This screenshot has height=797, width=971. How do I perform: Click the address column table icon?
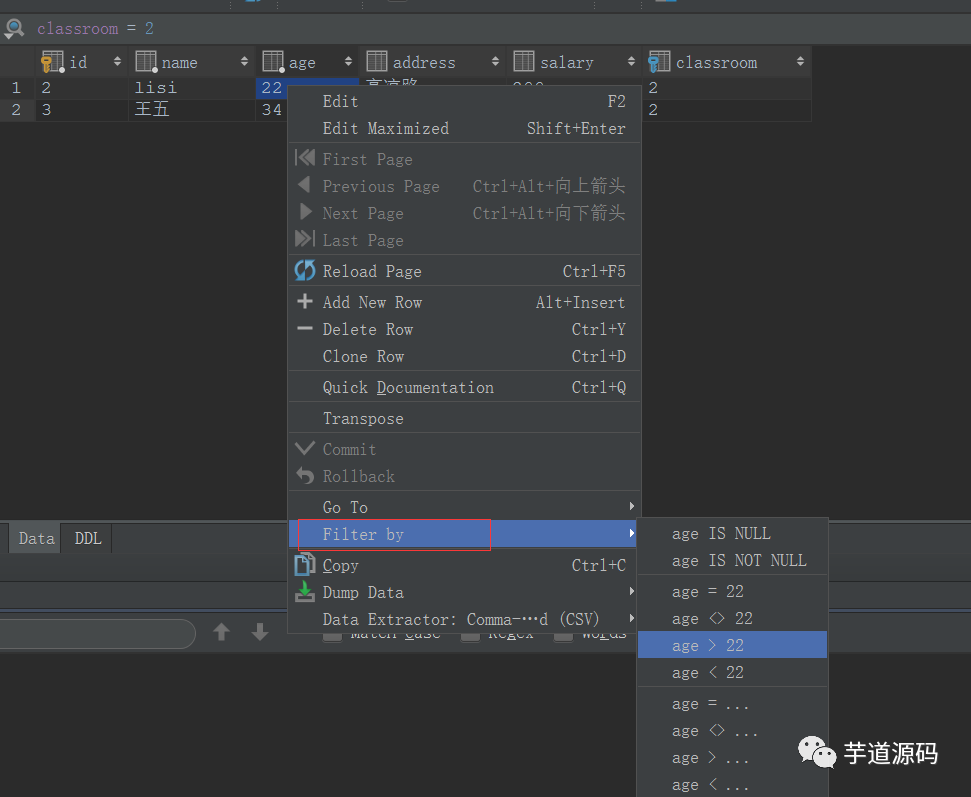click(x=377, y=62)
